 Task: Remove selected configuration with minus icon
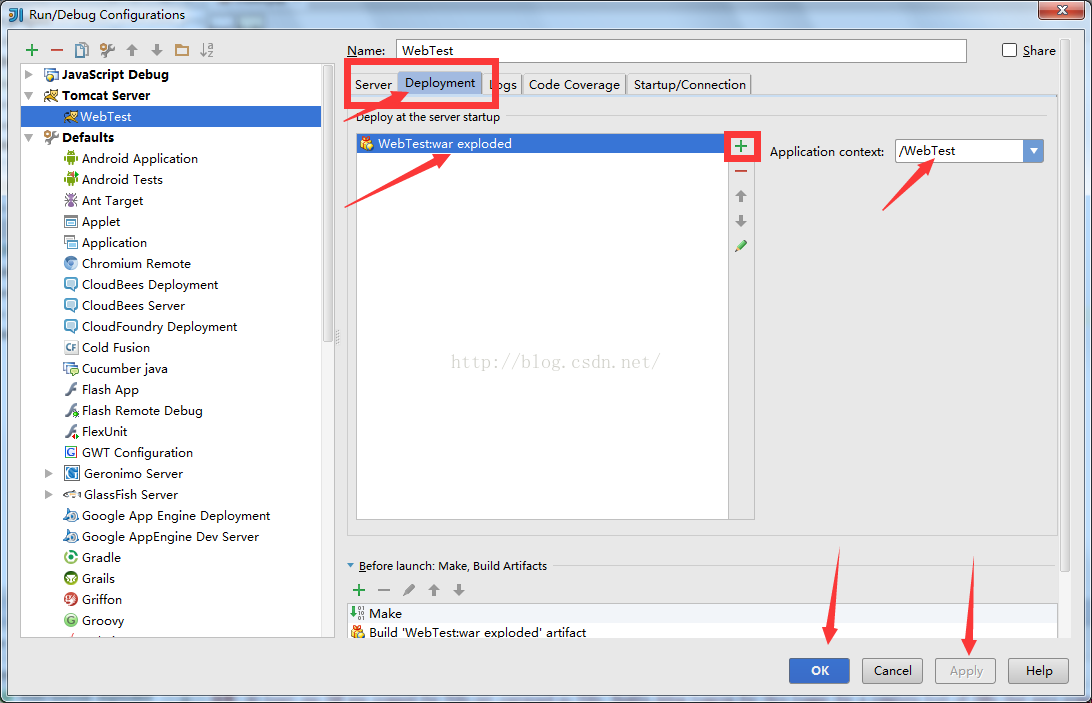(57, 50)
